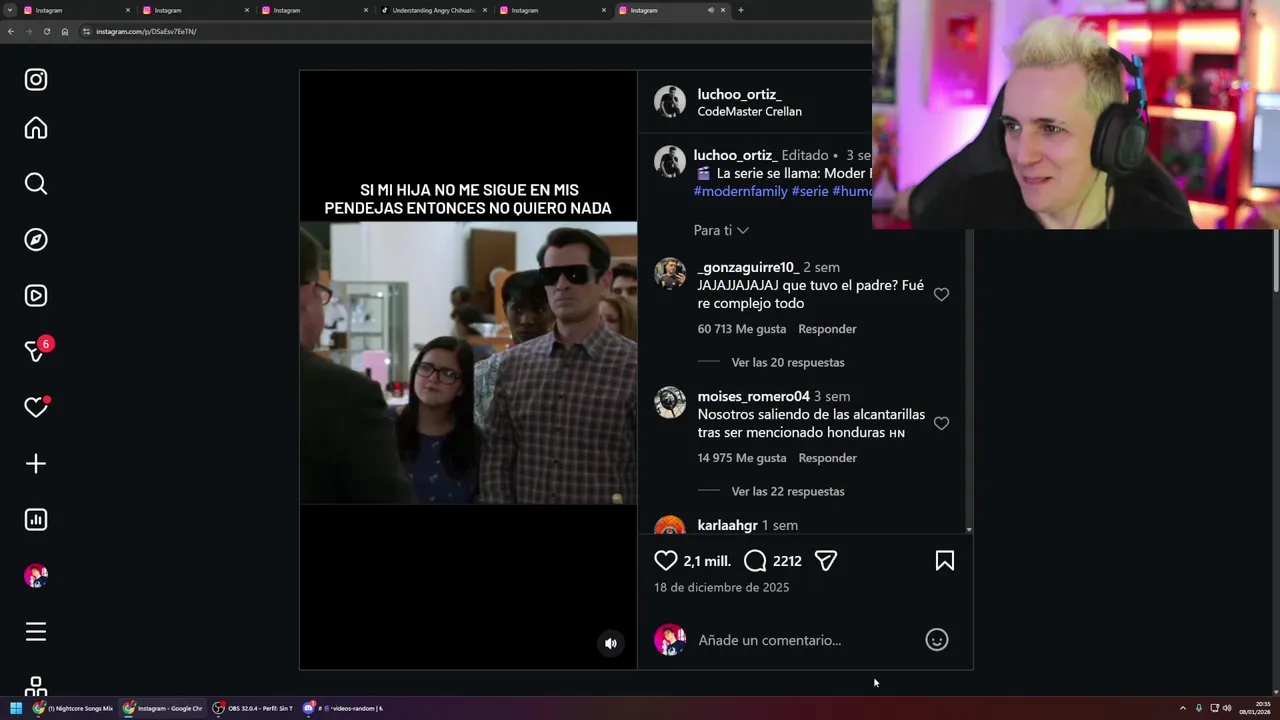Reply to moises_romero04's comment
Viewport: 1280px width, 720px height.
pos(827,458)
